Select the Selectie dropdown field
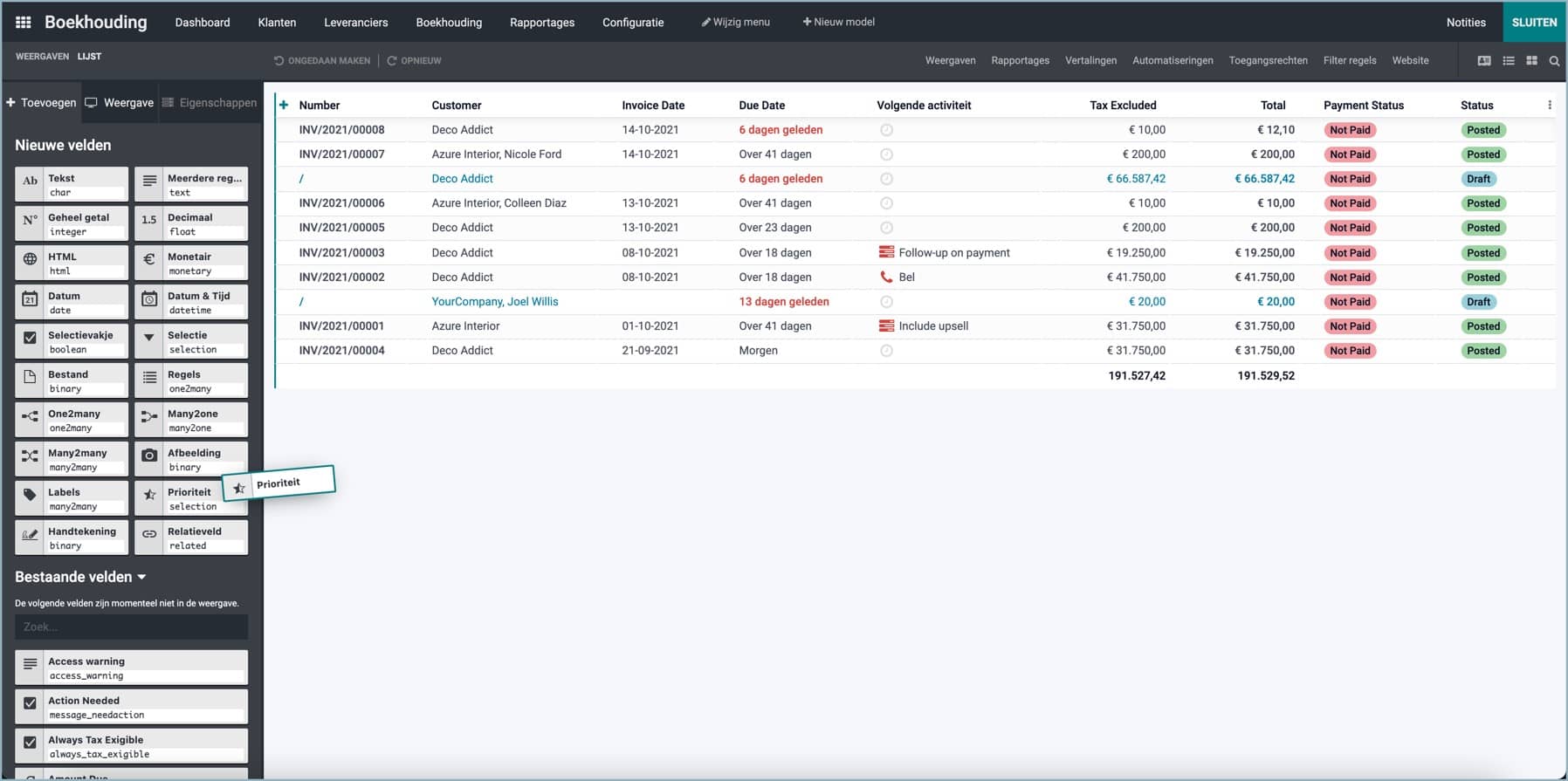 191,341
